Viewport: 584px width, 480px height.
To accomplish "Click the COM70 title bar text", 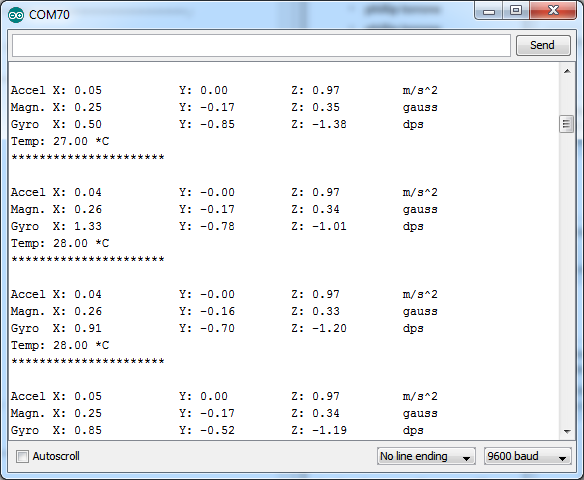I will pos(49,15).
